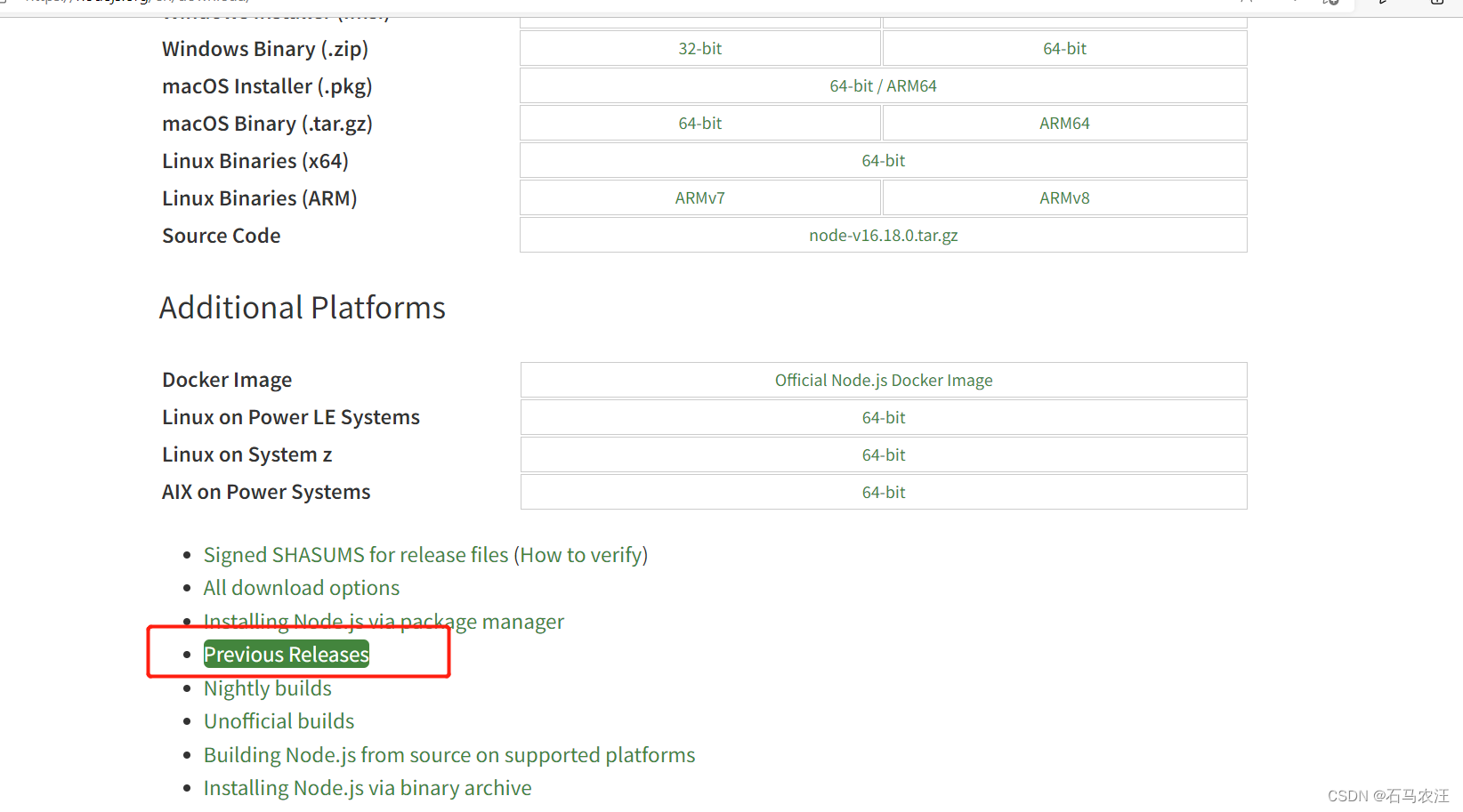Screen dimensions: 1463x812
Task: Open the Unofficial builds link
Action: 279,721
